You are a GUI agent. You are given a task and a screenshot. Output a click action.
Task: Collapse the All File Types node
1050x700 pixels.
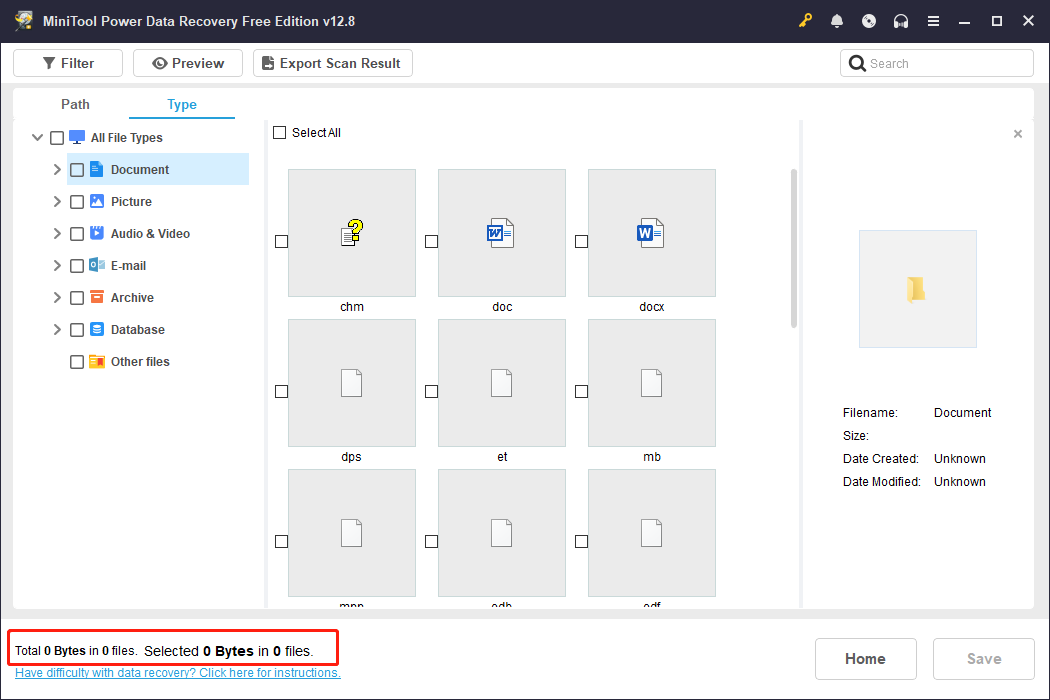point(37,138)
